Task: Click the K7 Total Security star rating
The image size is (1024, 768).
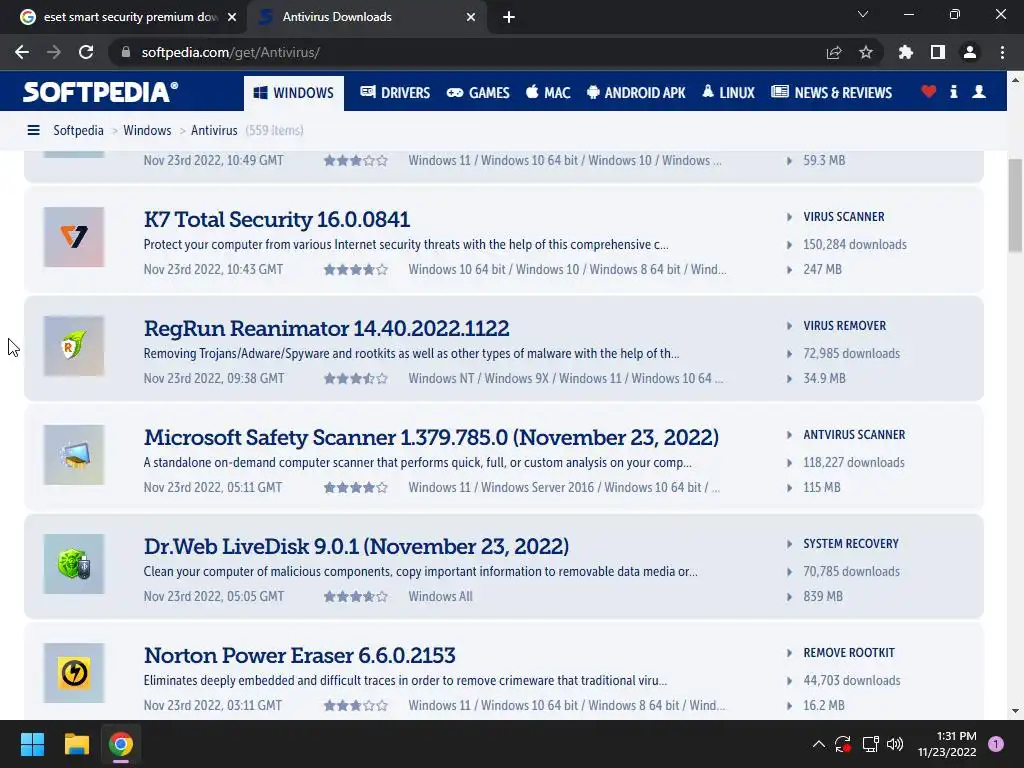Action: pos(356,270)
